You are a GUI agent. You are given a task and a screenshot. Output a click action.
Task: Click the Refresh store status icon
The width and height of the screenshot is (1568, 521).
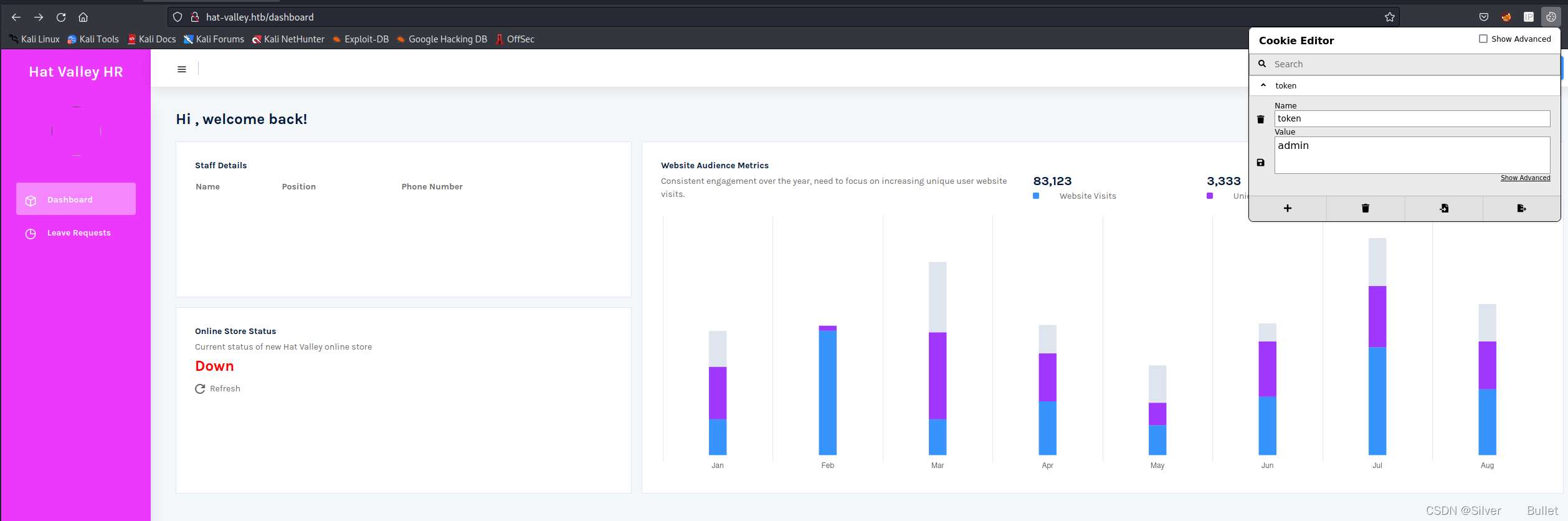[200, 389]
